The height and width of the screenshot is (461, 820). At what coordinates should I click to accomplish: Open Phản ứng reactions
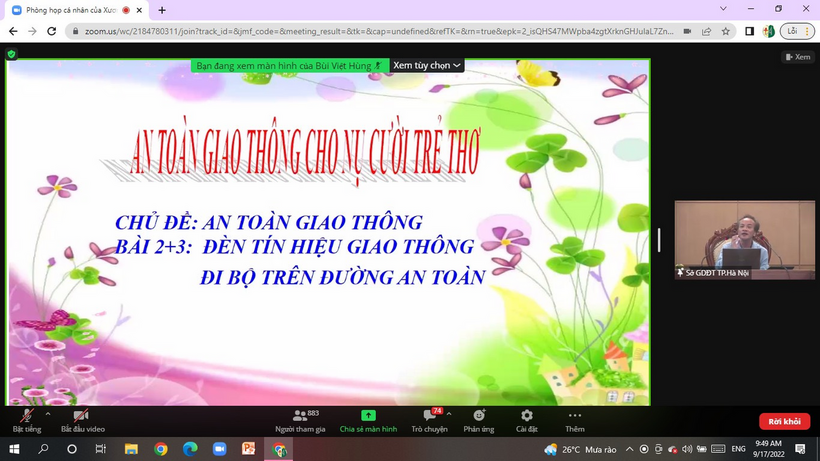[x=479, y=419]
